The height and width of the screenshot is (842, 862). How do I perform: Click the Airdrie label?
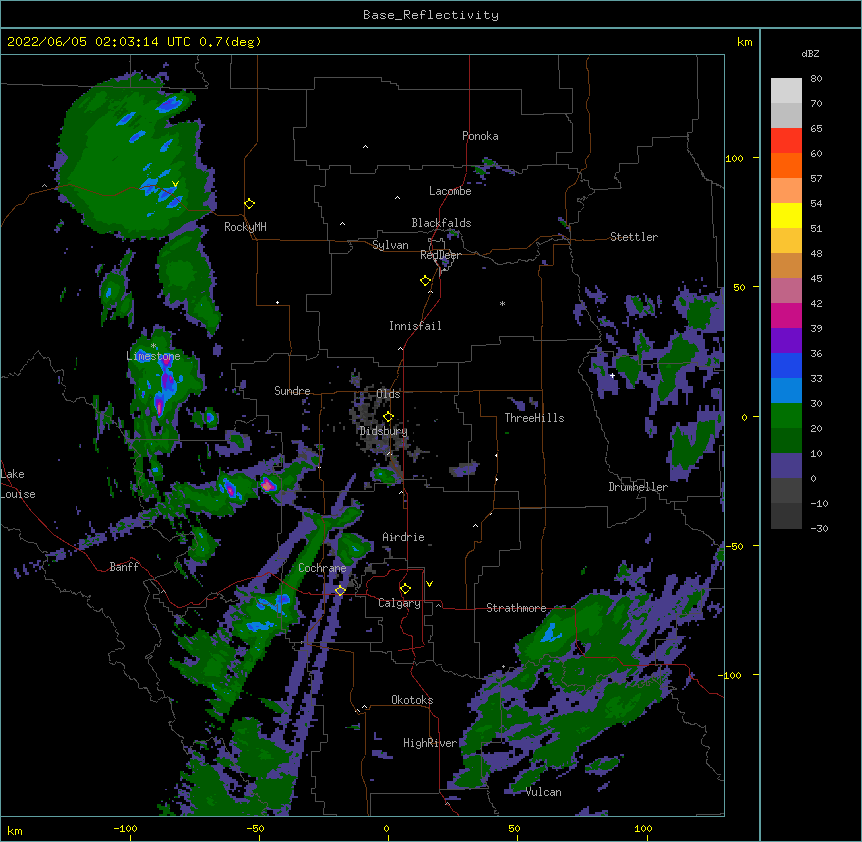(x=403, y=537)
